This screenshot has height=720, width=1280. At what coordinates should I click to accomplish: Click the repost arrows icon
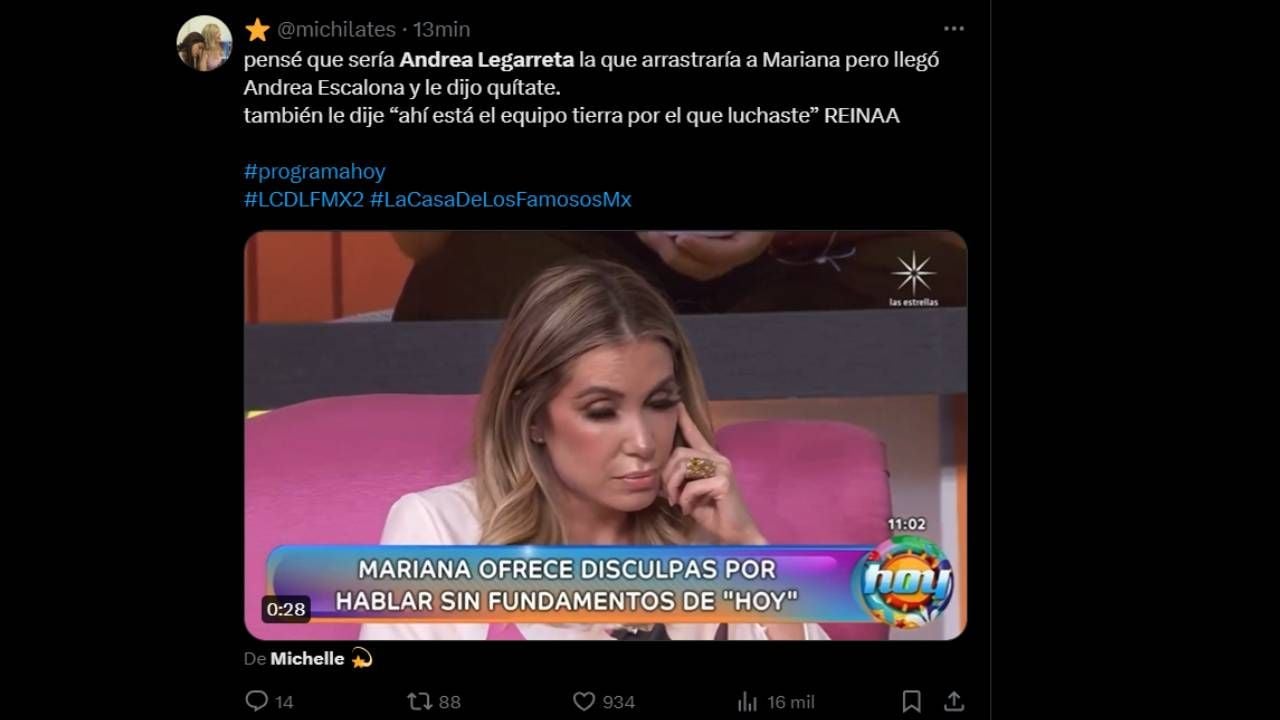(420, 701)
